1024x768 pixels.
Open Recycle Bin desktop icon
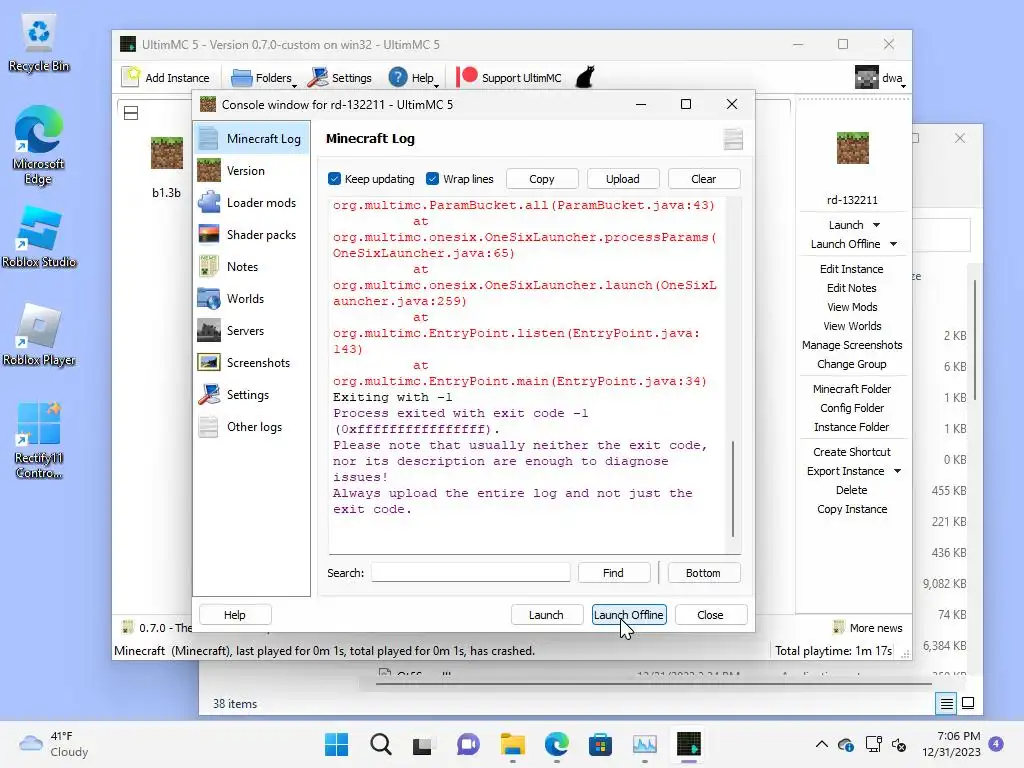click(39, 44)
